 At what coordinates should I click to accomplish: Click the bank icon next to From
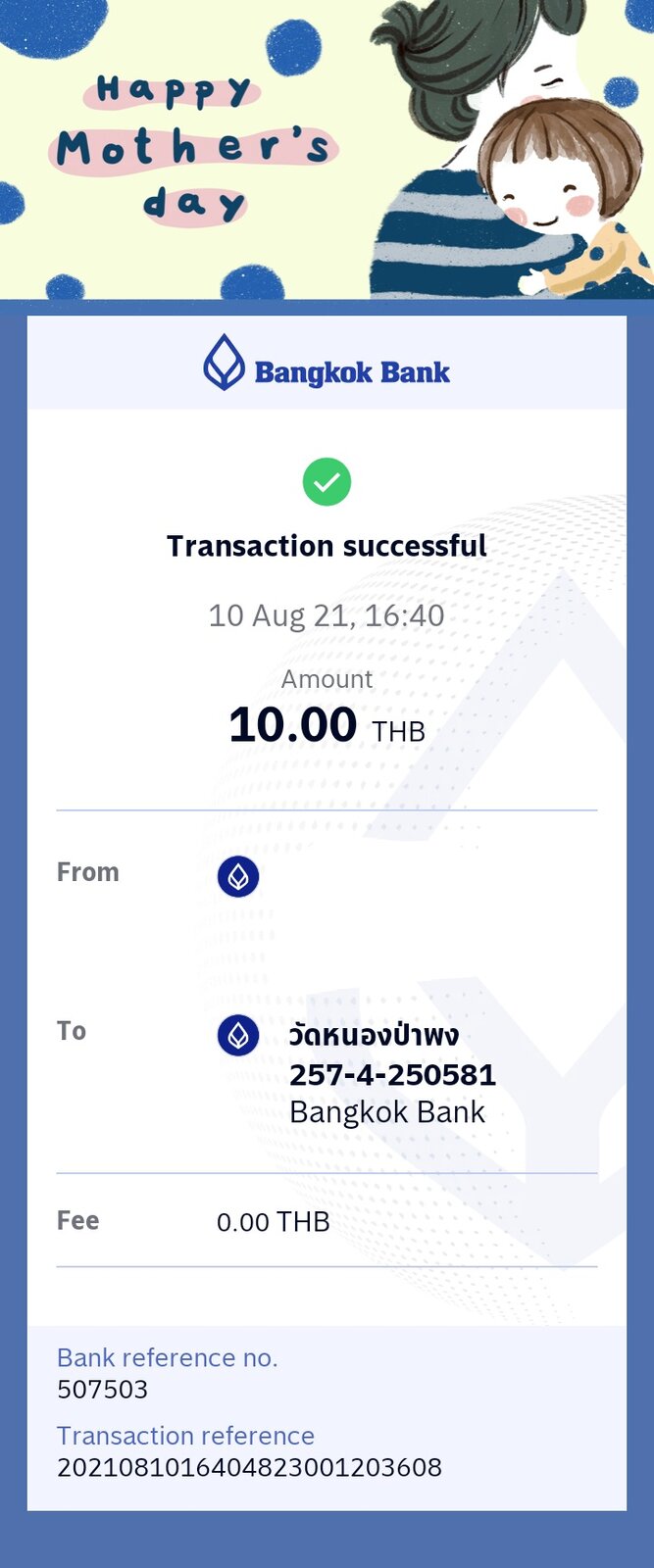click(238, 876)
